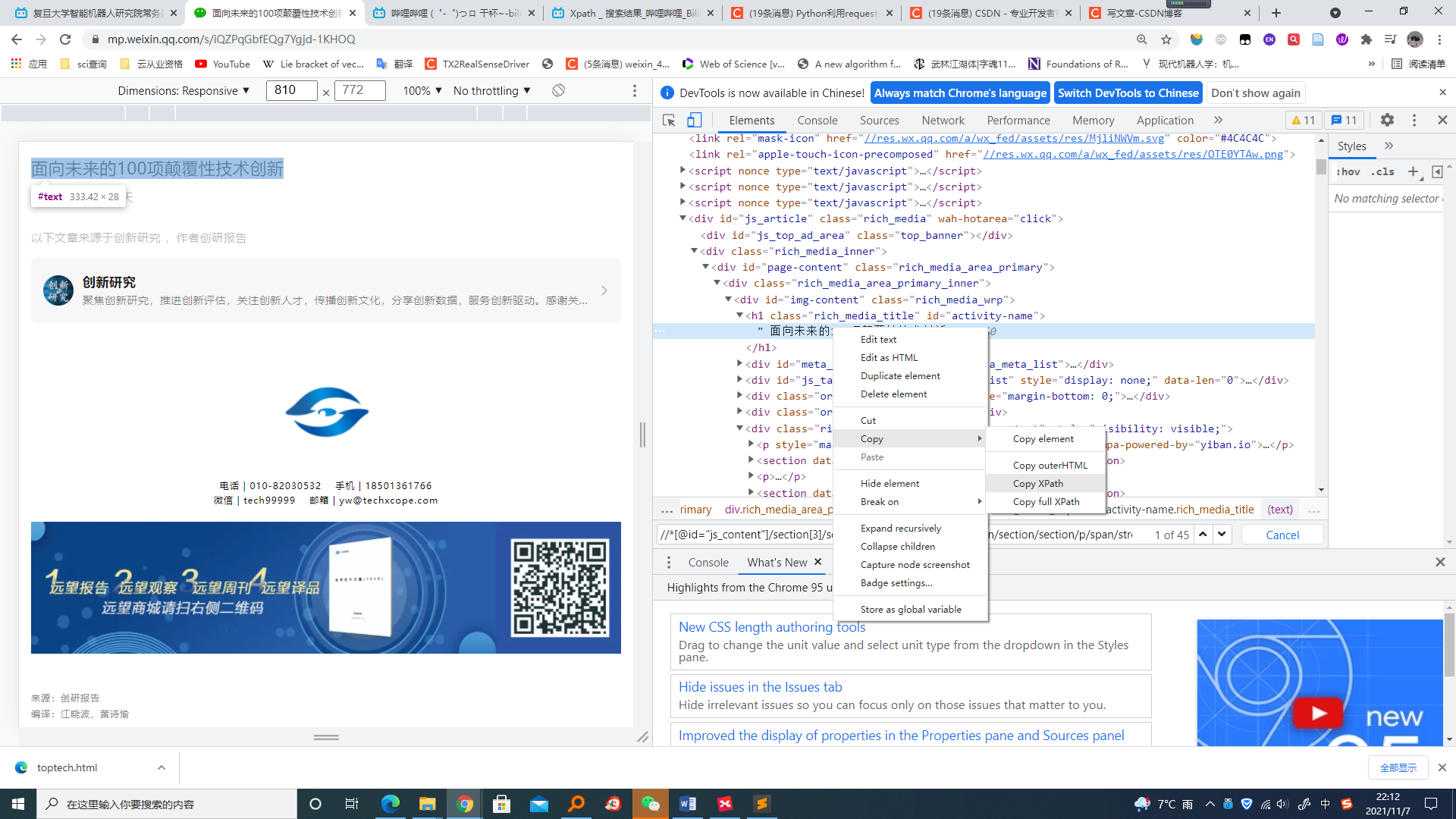Viewport: 1456px width, 819px height.
Task: Click the Switch DevTools to Chinese button
Action: pos(1128,93)
